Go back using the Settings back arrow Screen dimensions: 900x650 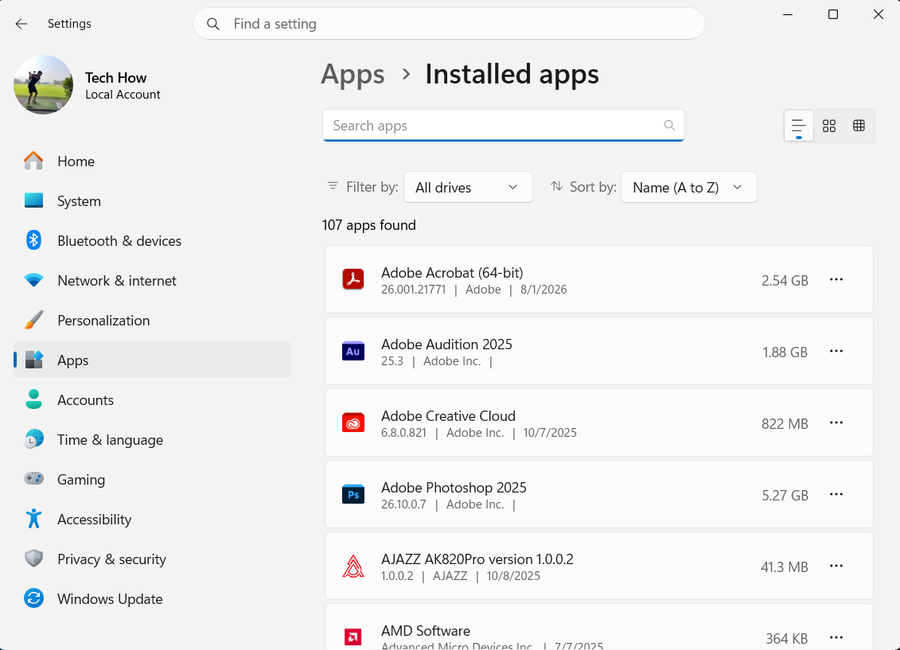(x=21, y=24)
